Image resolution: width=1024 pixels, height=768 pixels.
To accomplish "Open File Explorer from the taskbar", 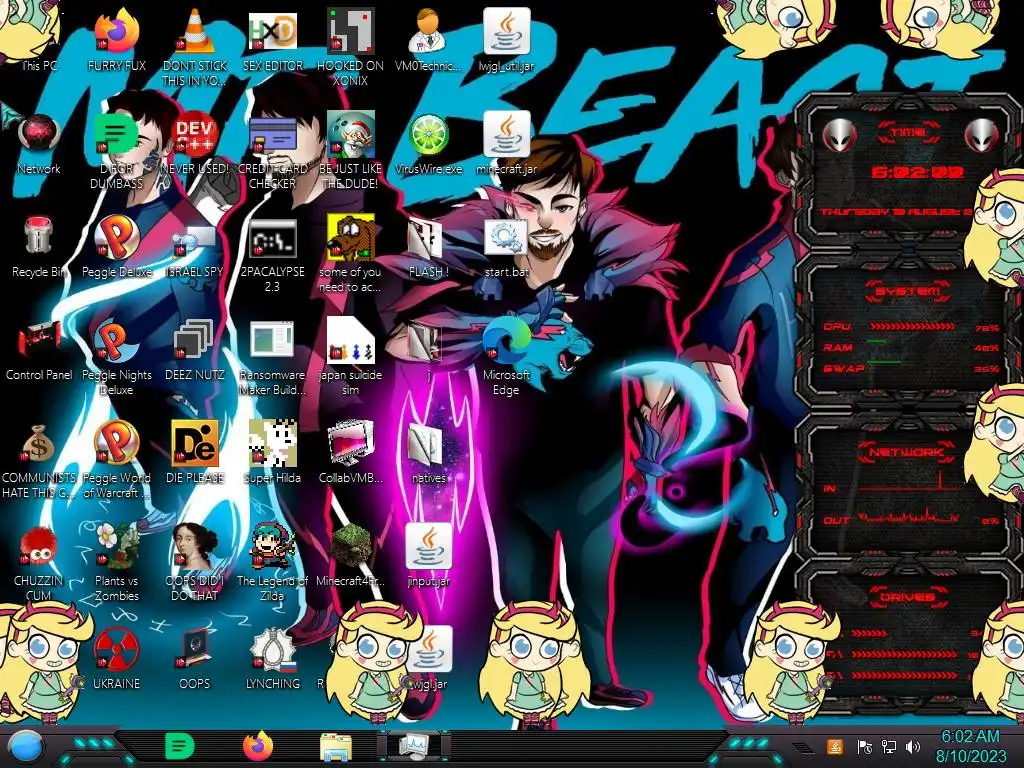I will click(x=336, y=747).
